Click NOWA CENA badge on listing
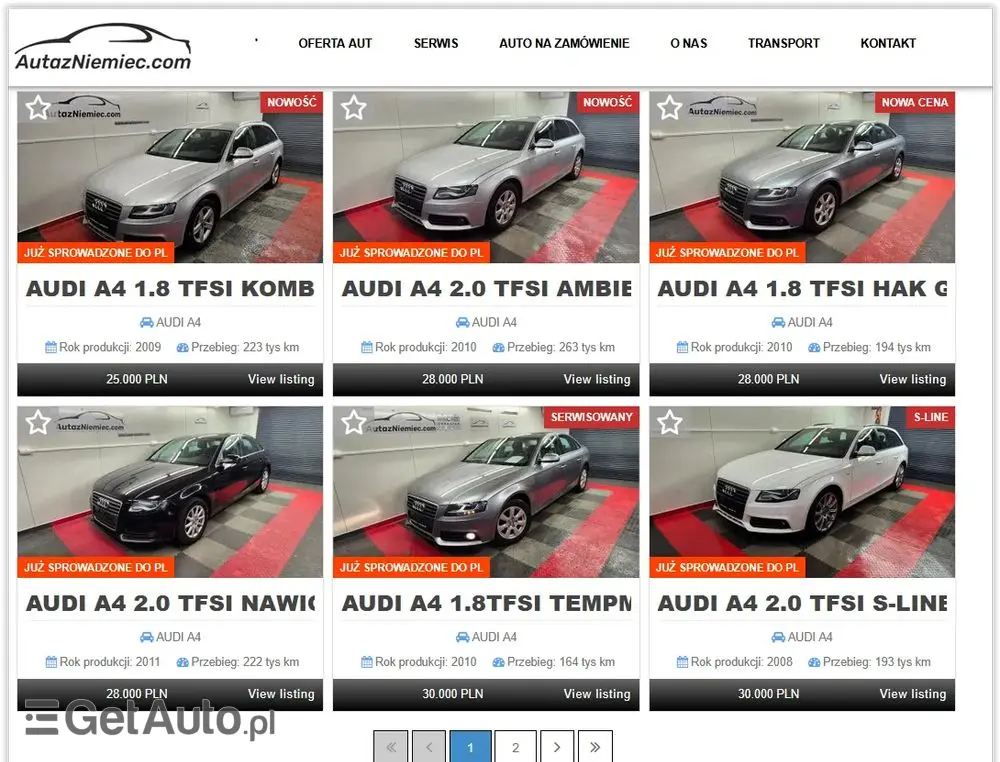Image resolution: width=1000 pixels, height=762 pixels. (x=915, y=103)
